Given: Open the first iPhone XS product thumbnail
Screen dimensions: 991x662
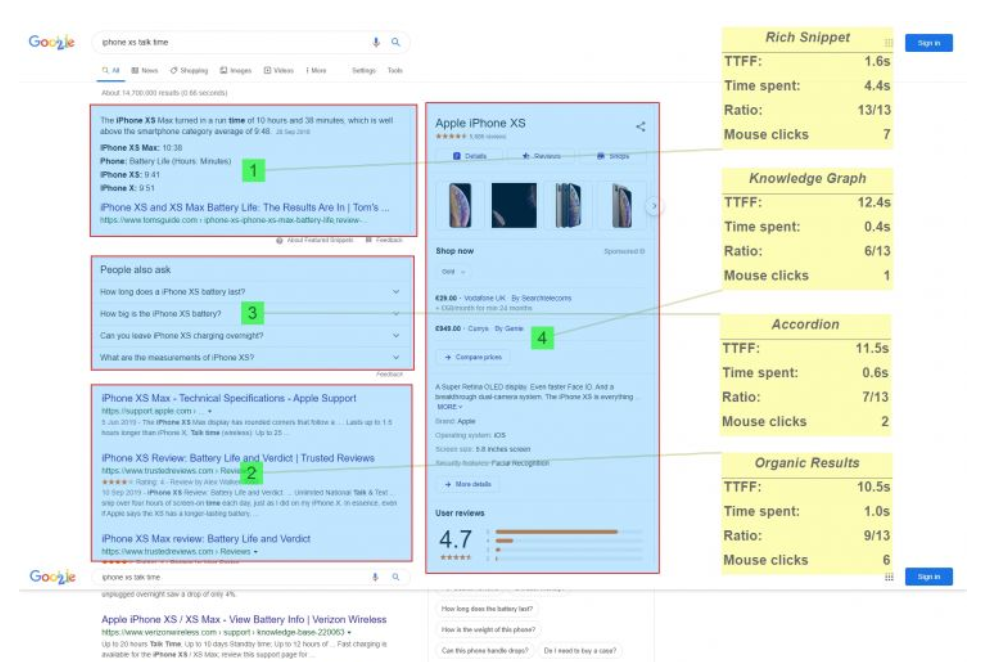Looking at the screenshot, I should coord(459,205).
